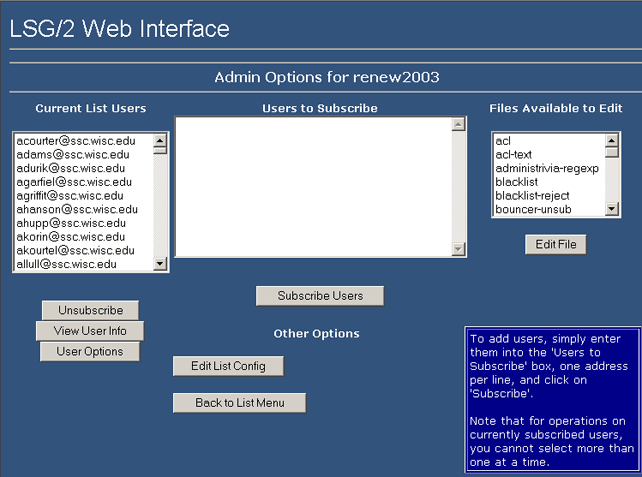Open View User Info for selected user

(x=90, y=330)
